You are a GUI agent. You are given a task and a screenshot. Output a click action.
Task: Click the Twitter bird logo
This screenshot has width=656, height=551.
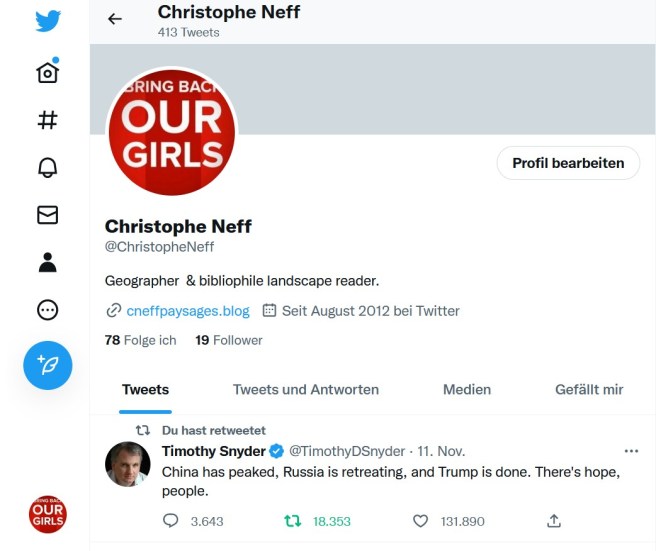click(x=48, y=21)
